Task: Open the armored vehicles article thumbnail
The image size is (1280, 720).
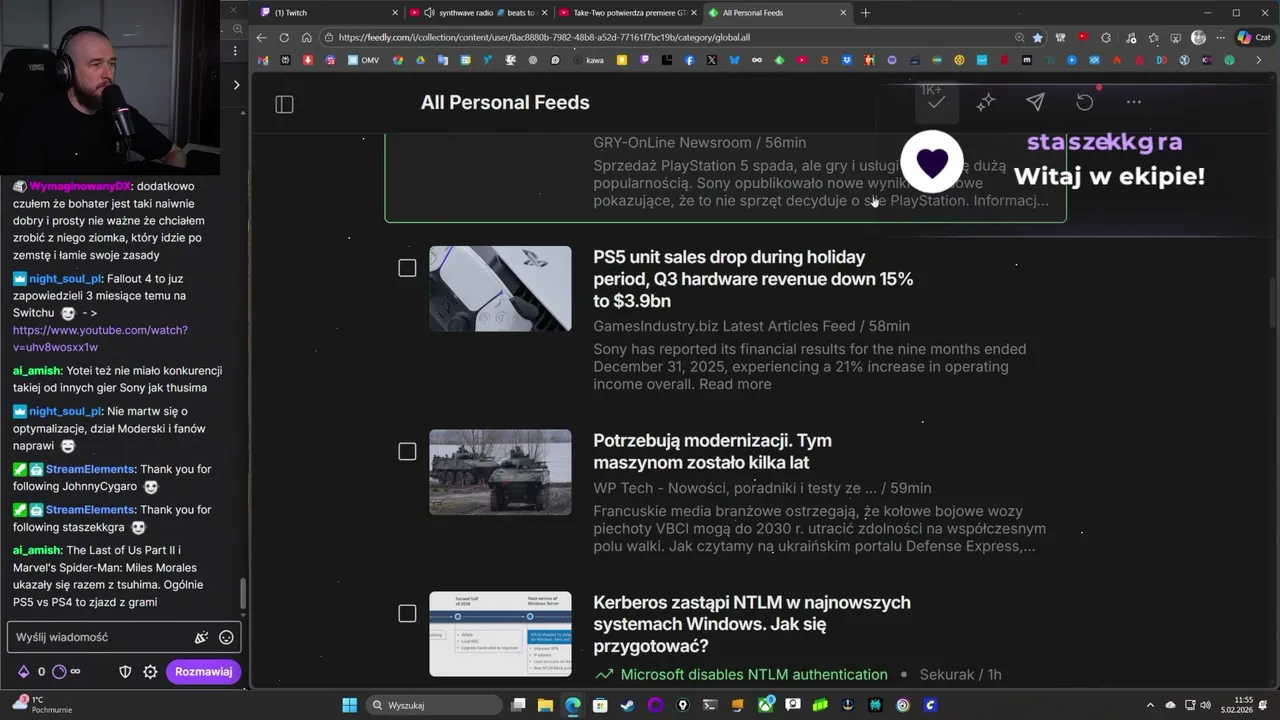Action: (500, 472)
